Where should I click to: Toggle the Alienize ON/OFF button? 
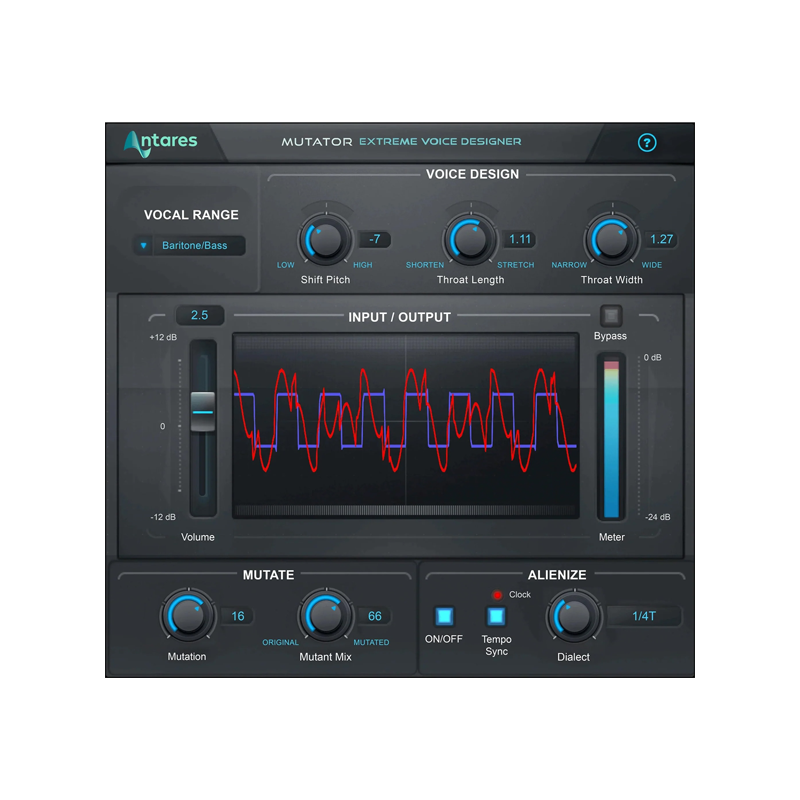pyautogui.click(x=444, y=616)
